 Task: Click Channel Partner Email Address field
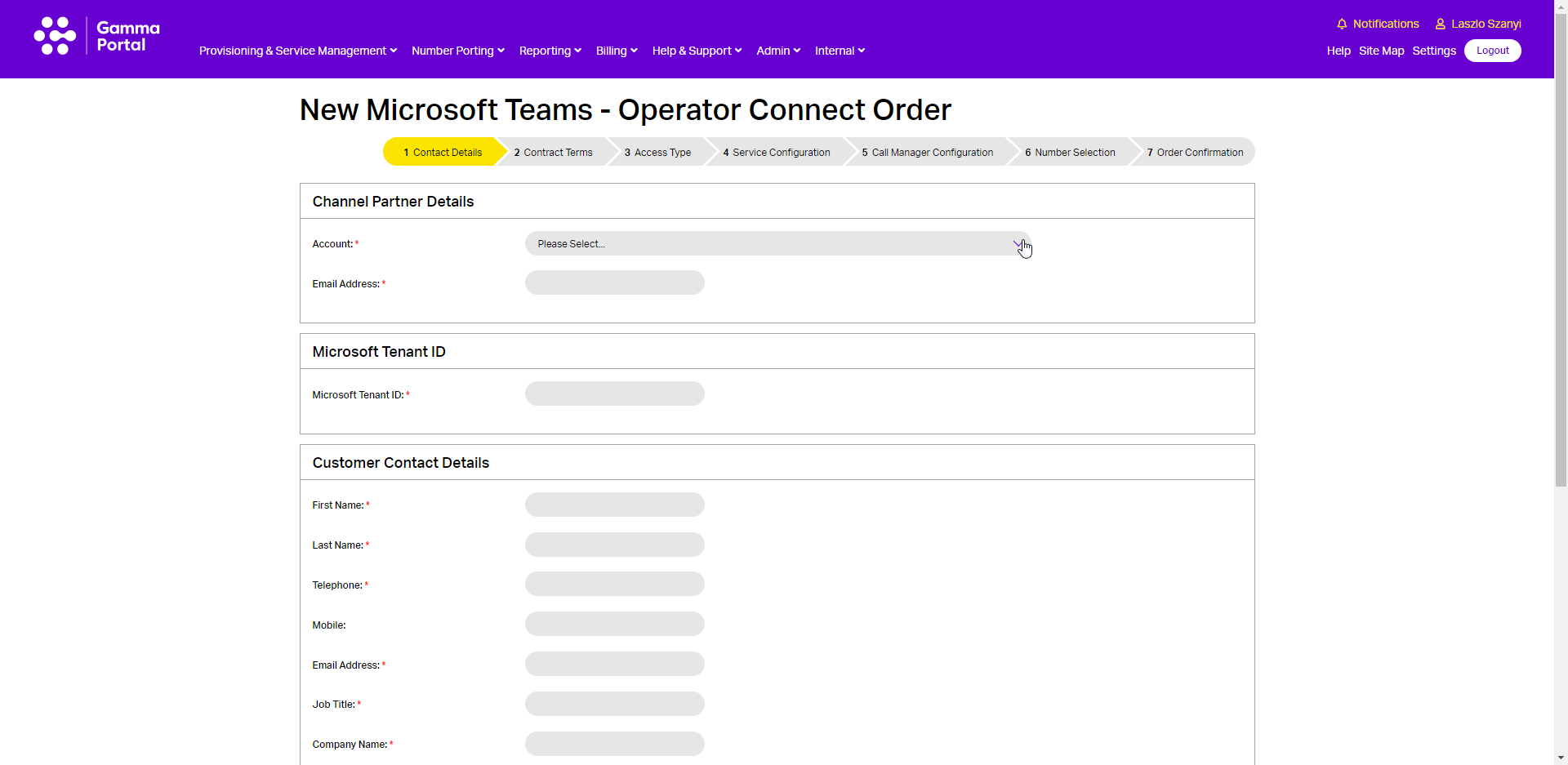615,282
